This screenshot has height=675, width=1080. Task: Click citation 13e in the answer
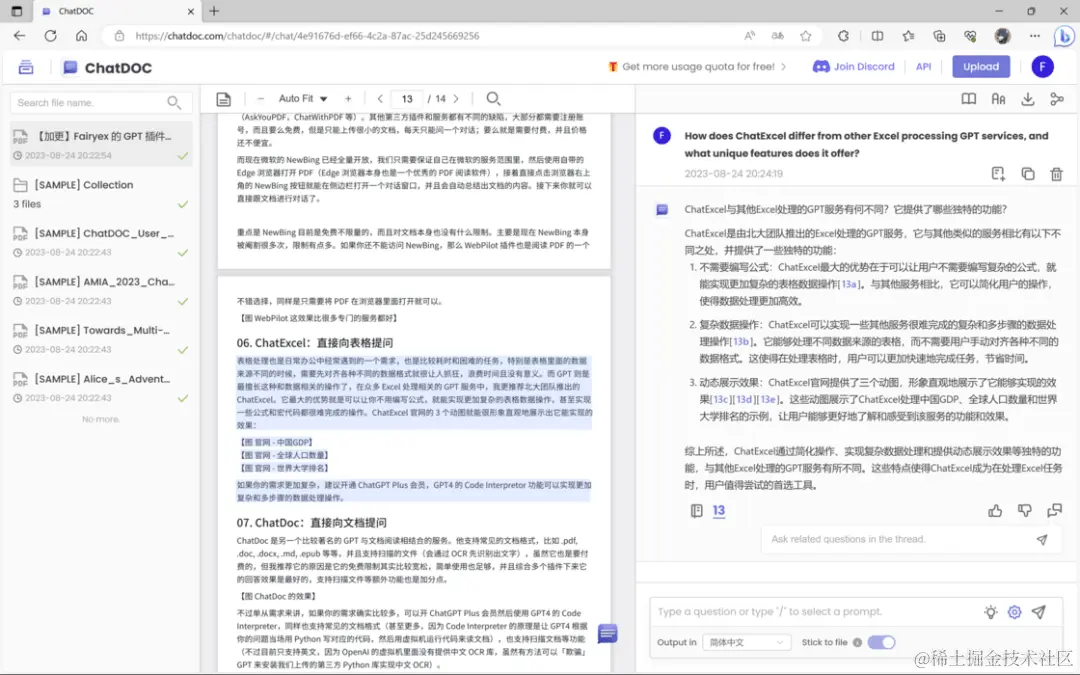(x=769, y=399)
